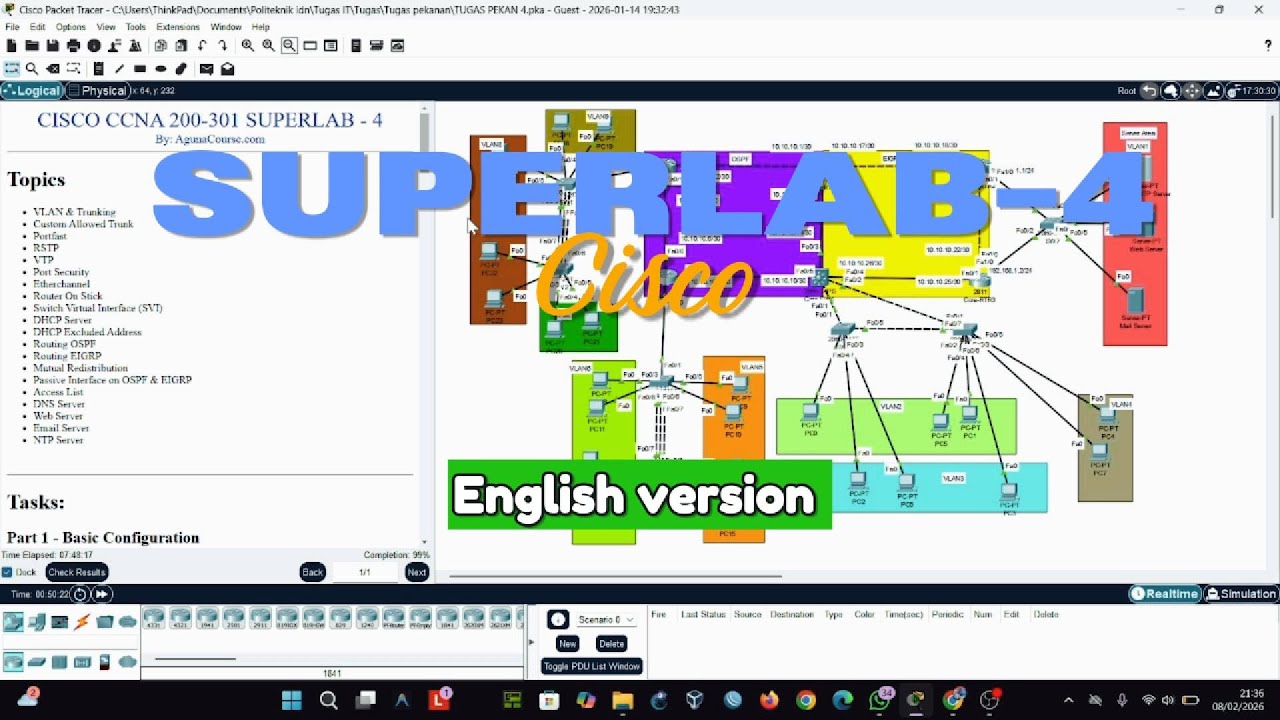
Task: Choose the Delete tool icon
Action: (53, 69)
